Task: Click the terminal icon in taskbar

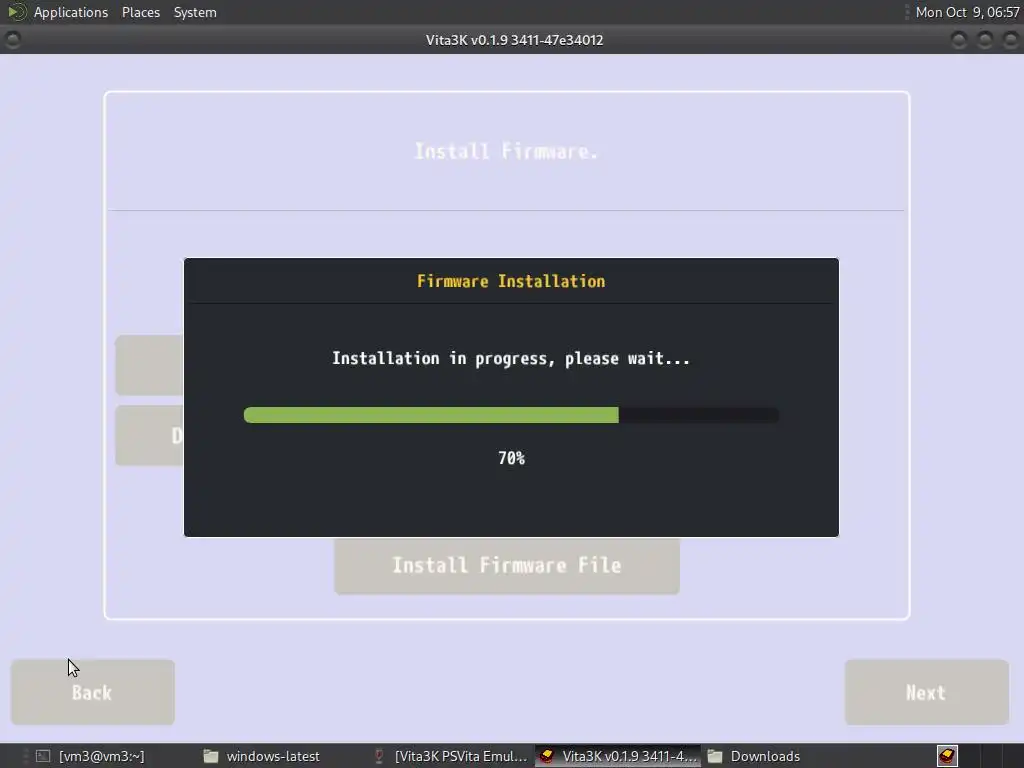Action: click(x=43, y=756)
